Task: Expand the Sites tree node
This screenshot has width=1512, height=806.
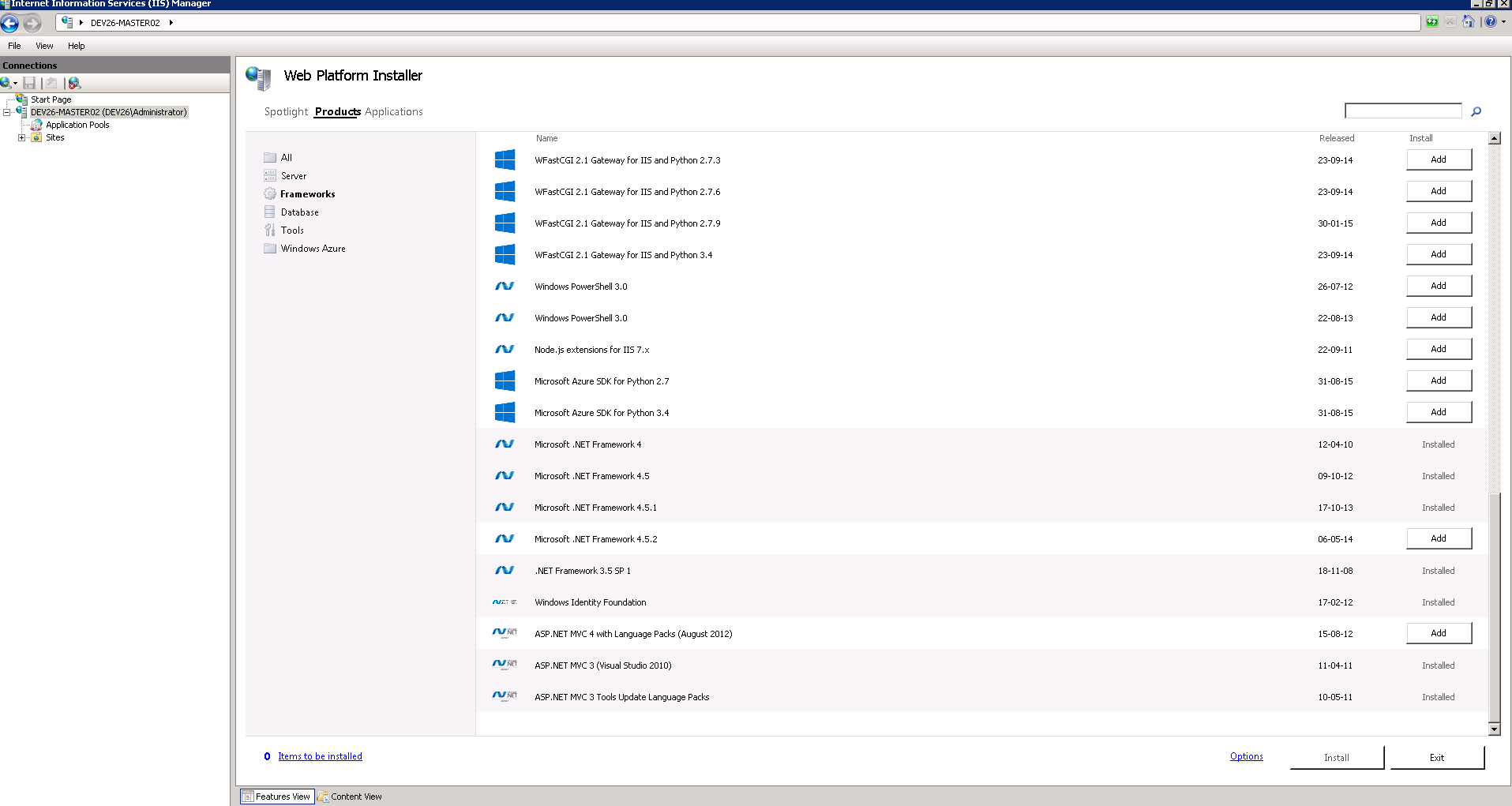Action: (x=21, y=137)
